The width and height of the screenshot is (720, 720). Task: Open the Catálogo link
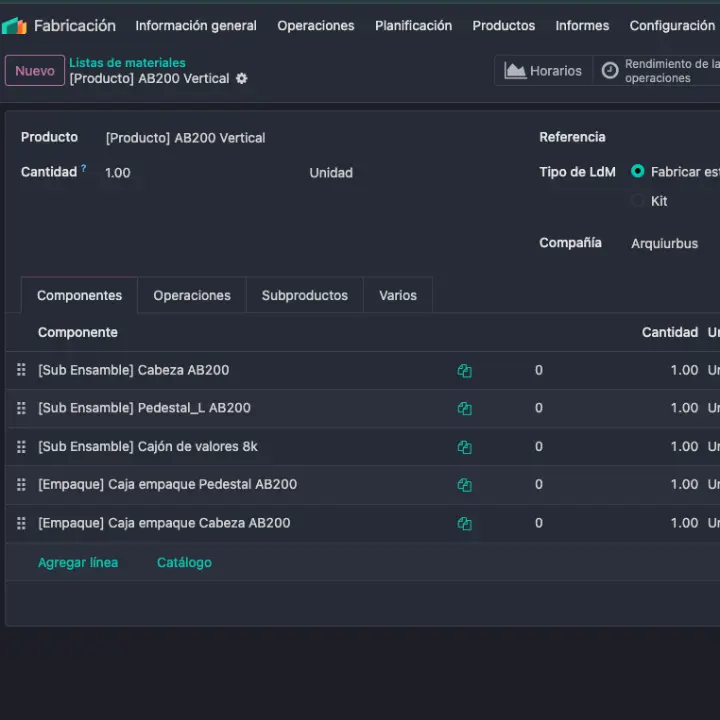point(184,563)
